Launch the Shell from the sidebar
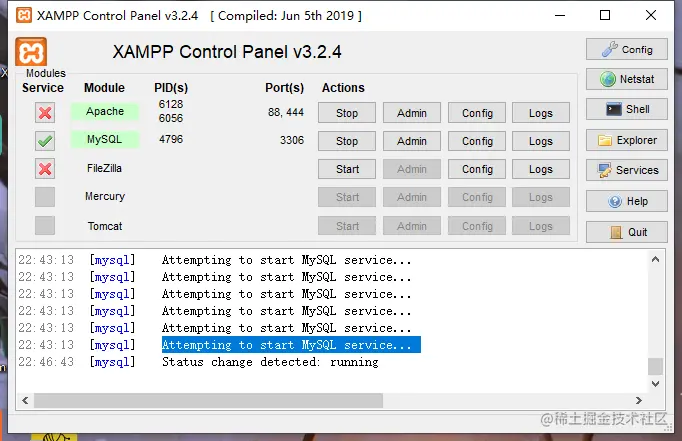The image size is (682, 441). coord(627,109)
